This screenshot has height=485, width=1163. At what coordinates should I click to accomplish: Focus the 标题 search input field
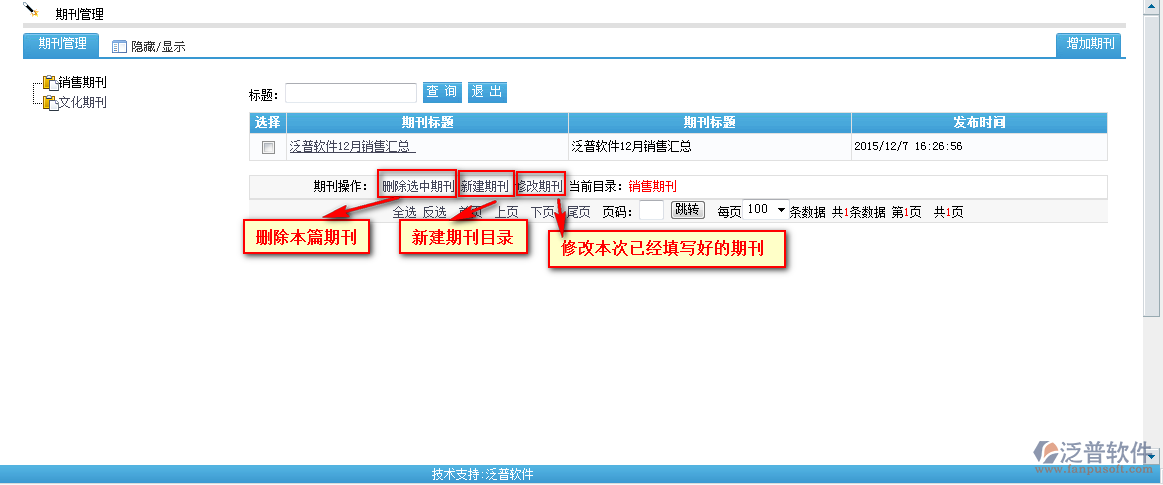tap(351, 93)
